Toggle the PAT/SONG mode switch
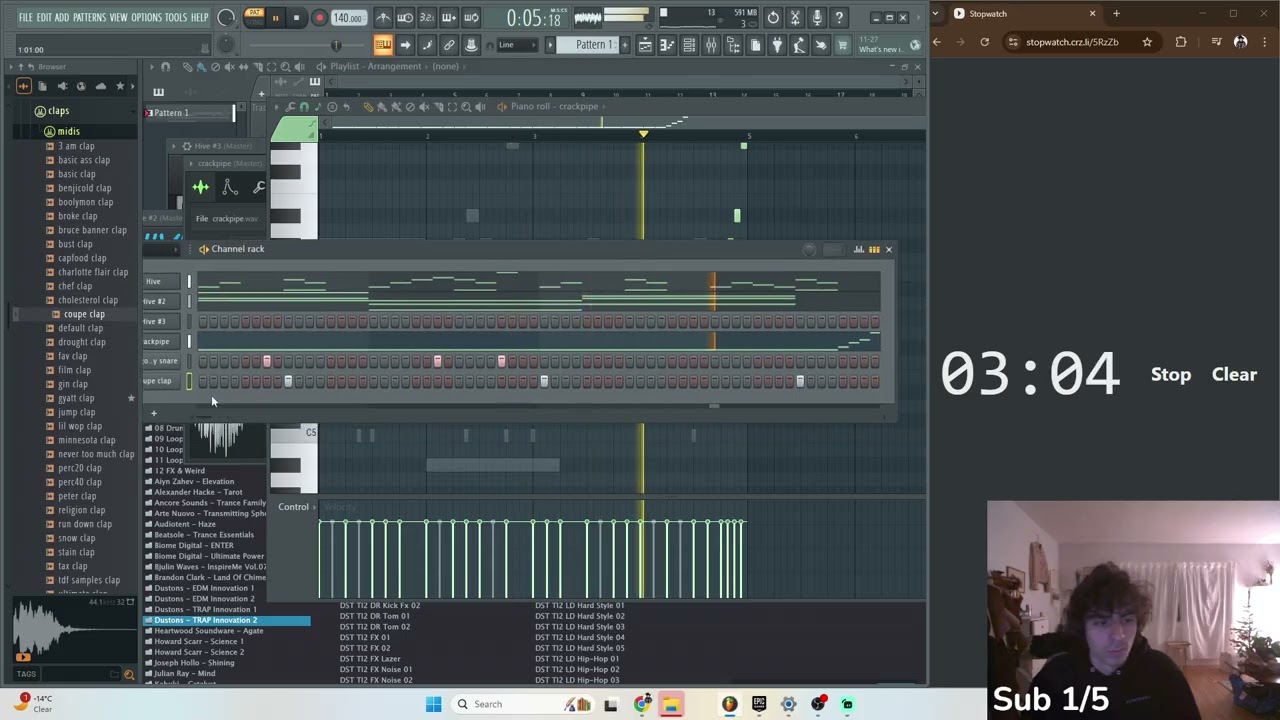Image resolution: width=1280 pixels, height=720 pixels. coord(254,18)
